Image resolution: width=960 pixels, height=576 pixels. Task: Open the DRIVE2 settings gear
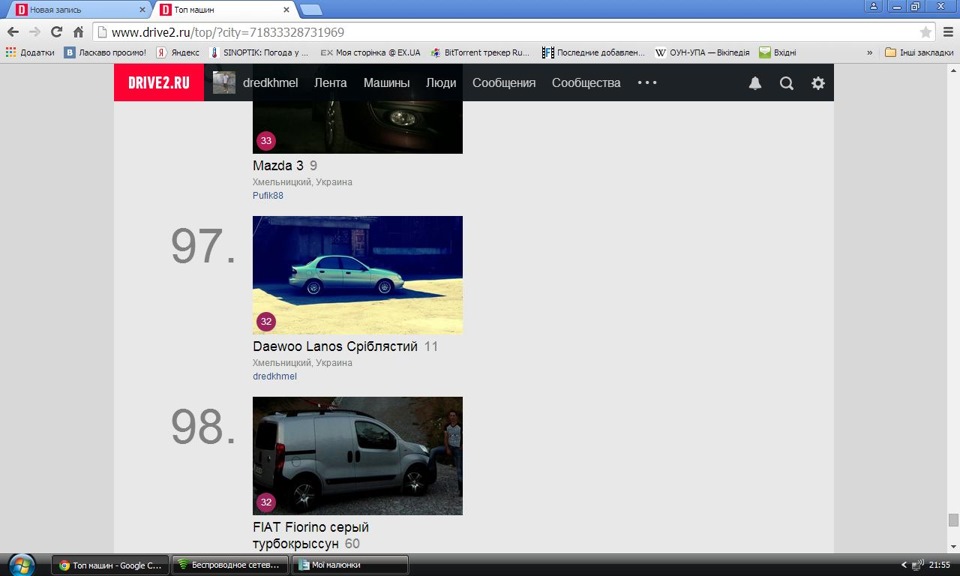pyautogui.click(x=818, y=83)
